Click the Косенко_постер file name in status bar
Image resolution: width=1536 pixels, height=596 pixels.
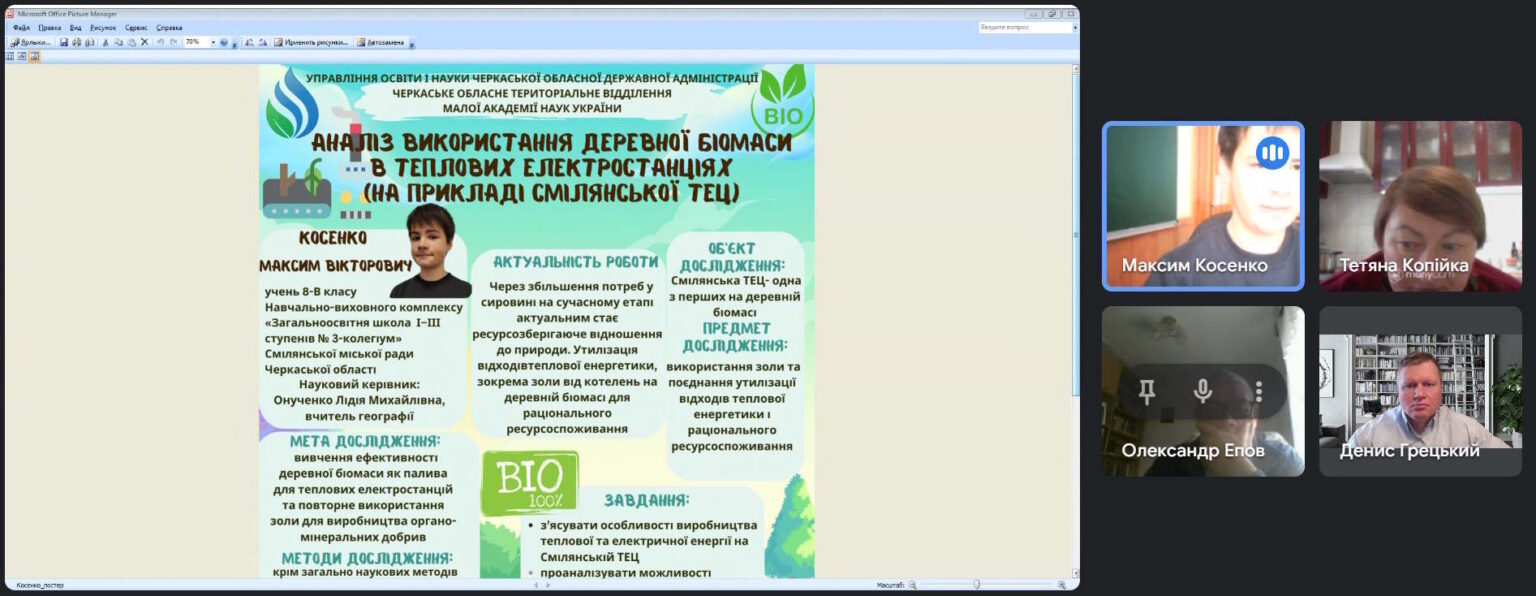click(40, 585)
